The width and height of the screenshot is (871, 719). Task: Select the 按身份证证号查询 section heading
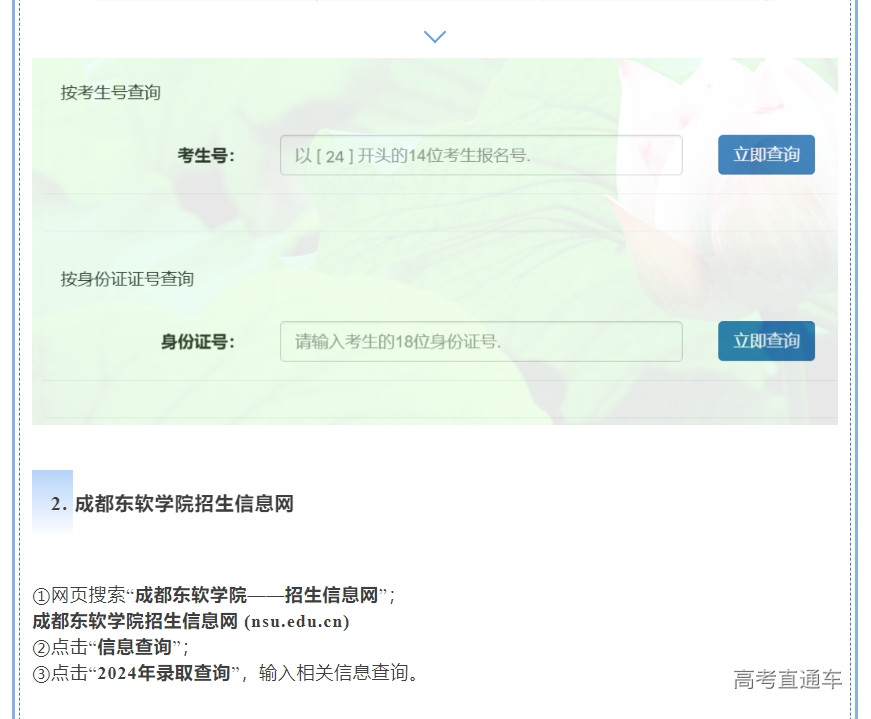[127, 279]
